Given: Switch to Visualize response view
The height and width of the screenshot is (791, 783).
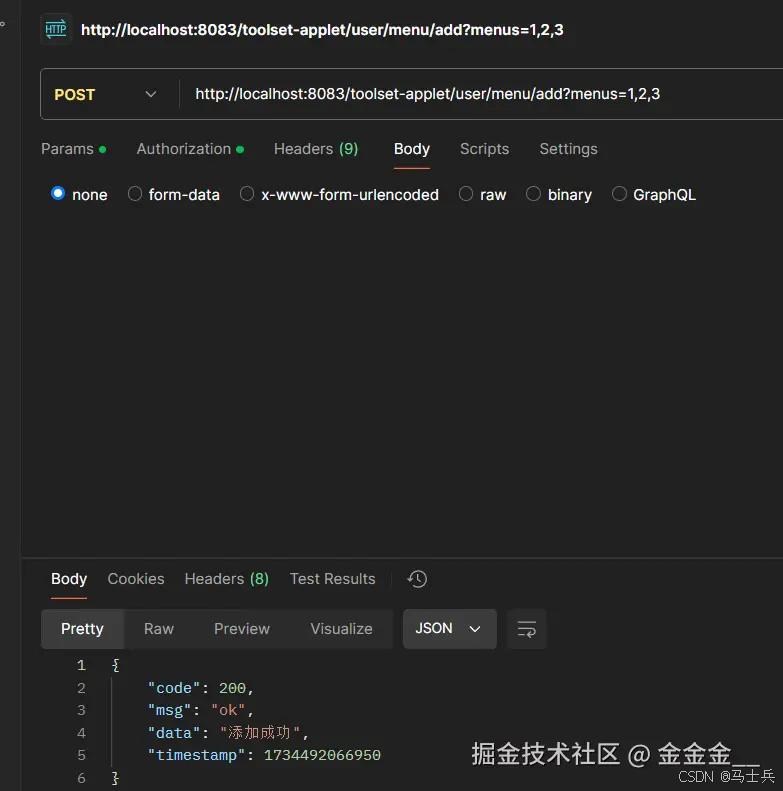Looking at the screenshot, I should pyautogui.click(x=342, y=629).
